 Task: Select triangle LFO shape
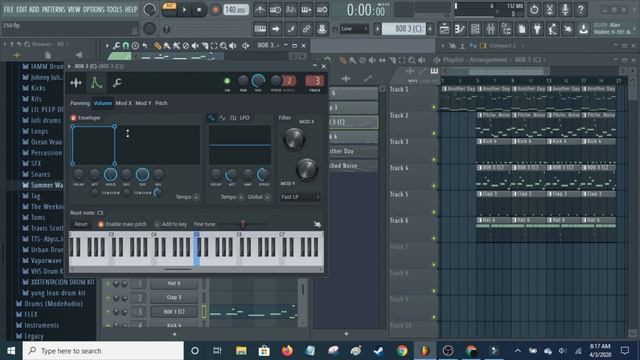pyautogui.click(x=222, y=118)
